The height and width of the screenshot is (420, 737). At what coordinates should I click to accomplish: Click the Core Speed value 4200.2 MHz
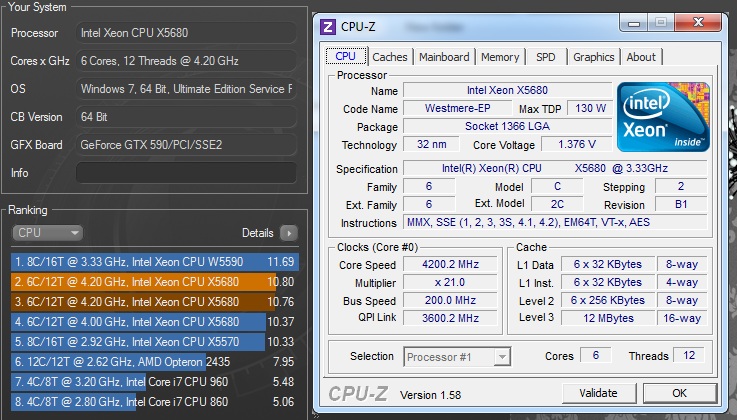pyautogui.click(x=450, y=264)
